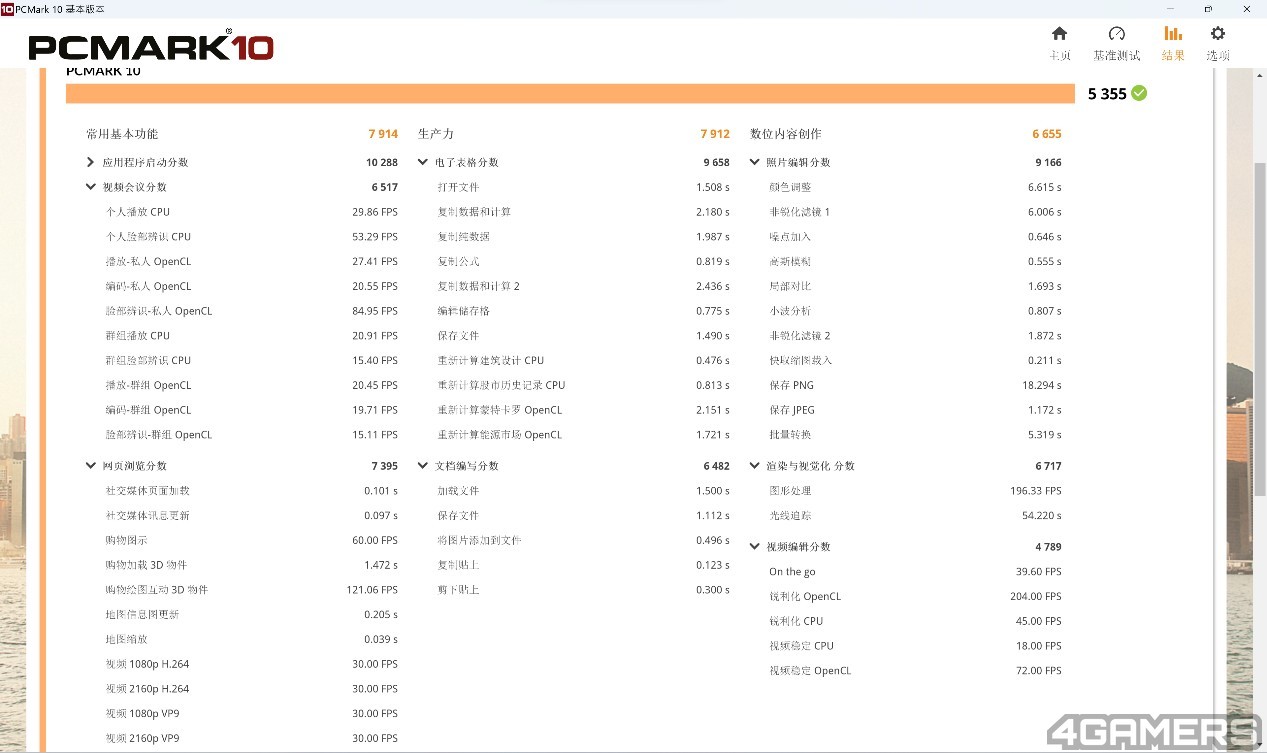The height and width of the screenshot is (753, 1267).
Task: Select the 结果 results chart icon
Action: 1173,33
